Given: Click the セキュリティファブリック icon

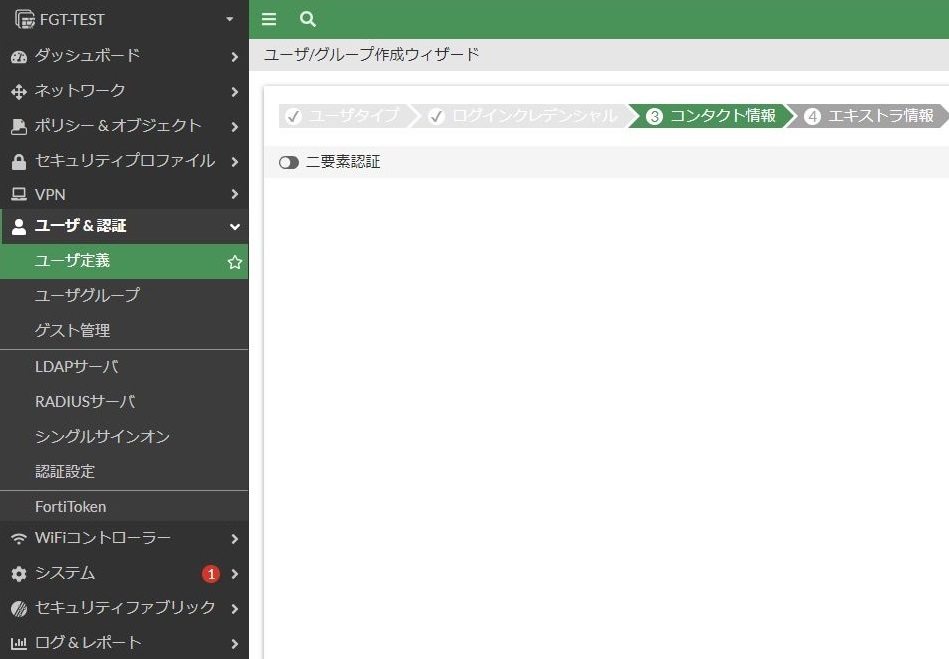Looking at the screenshot, I should (x=19, y=609).
